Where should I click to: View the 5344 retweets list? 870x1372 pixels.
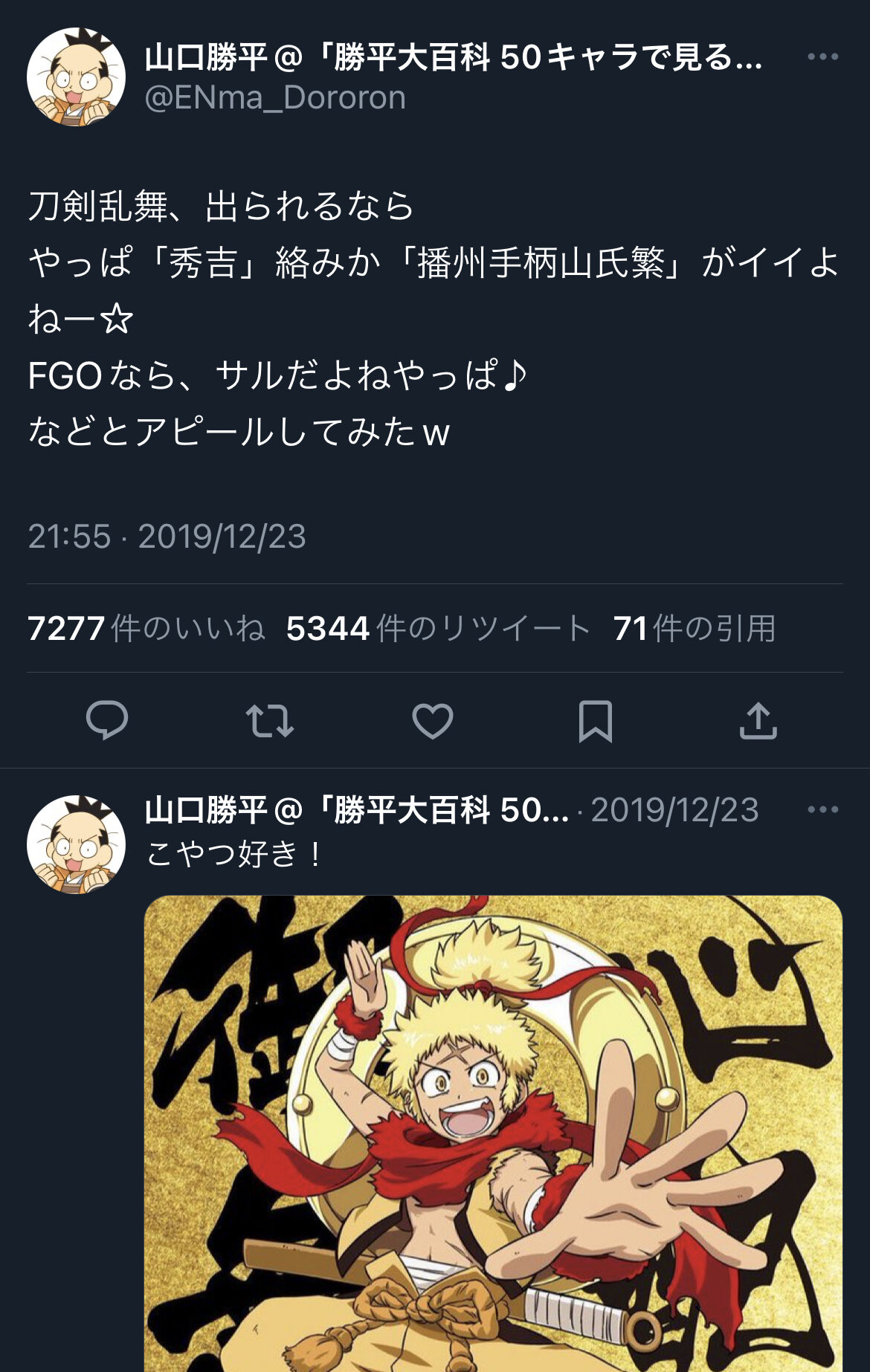pos(439,629)
